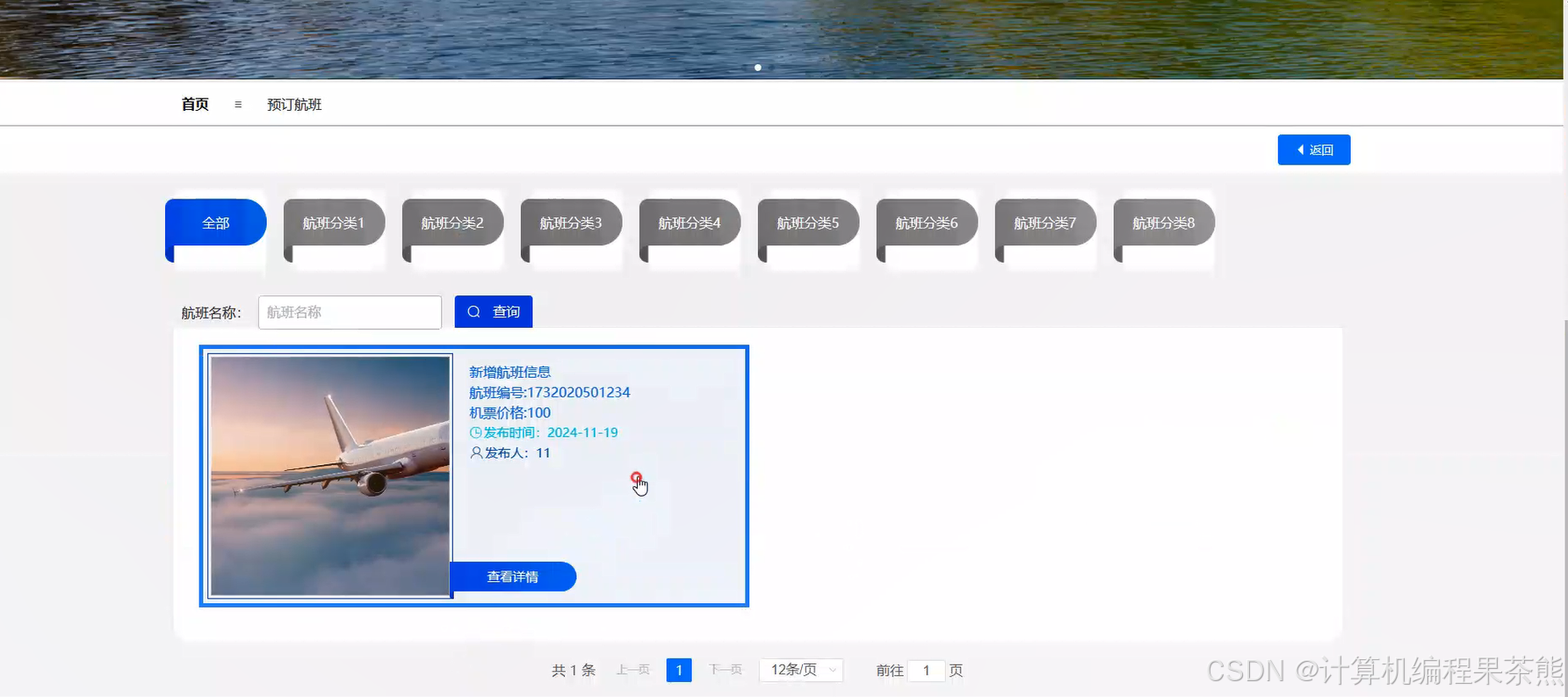1568x697 pixels.
Task: Open the airplane flight thumbnail
Action: (330, 476)
